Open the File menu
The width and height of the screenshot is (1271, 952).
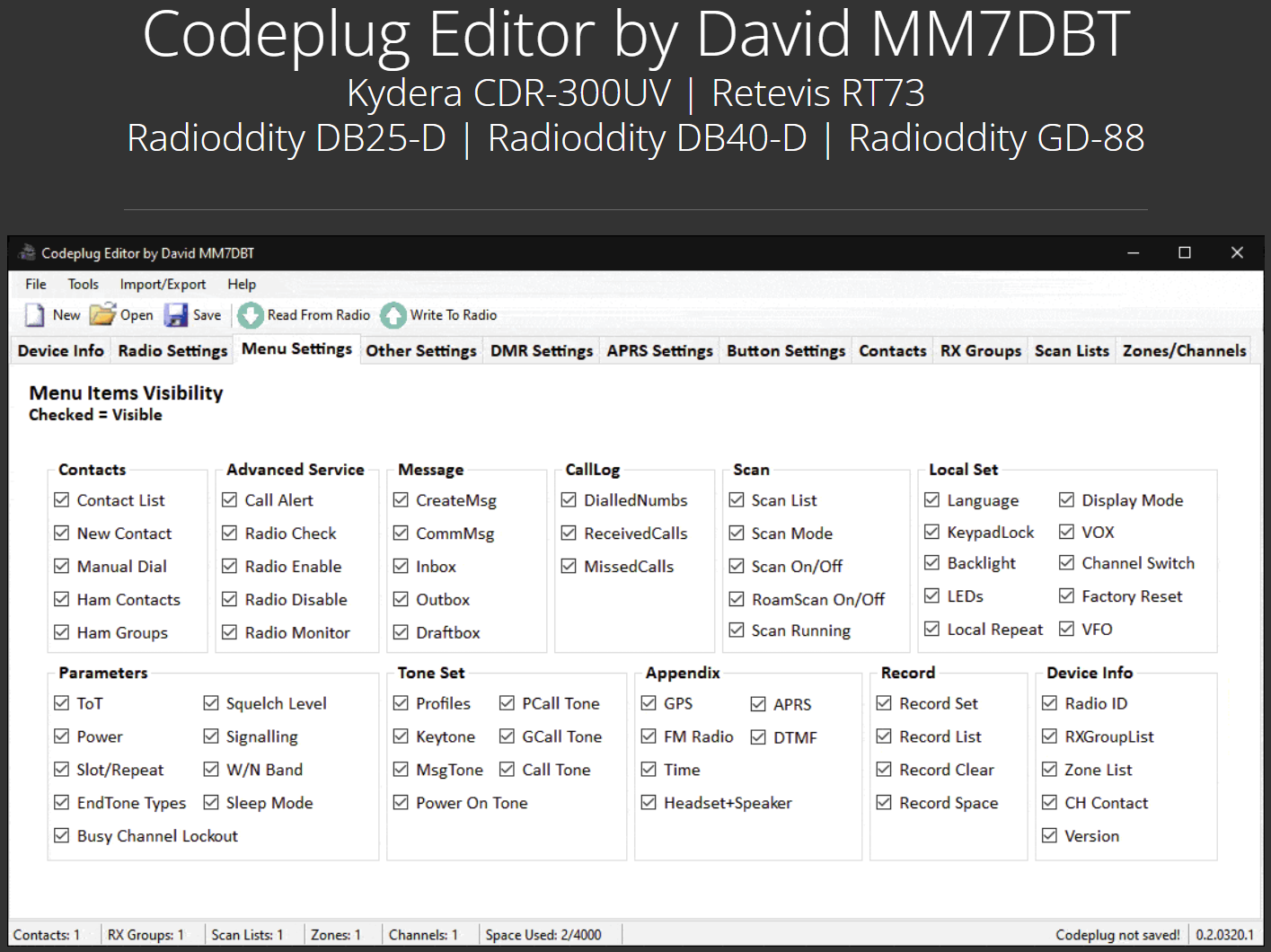click(35, 284)
